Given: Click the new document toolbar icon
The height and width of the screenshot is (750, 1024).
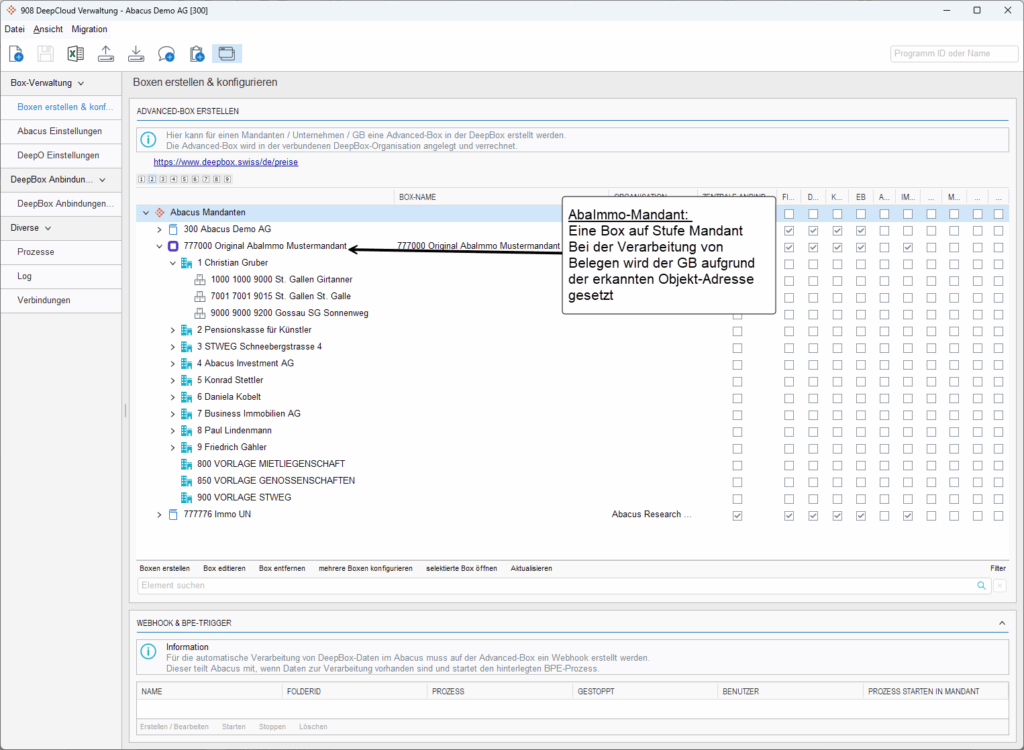Looking at the screenshot, I should pyautogui.click(x=16, y=54).
